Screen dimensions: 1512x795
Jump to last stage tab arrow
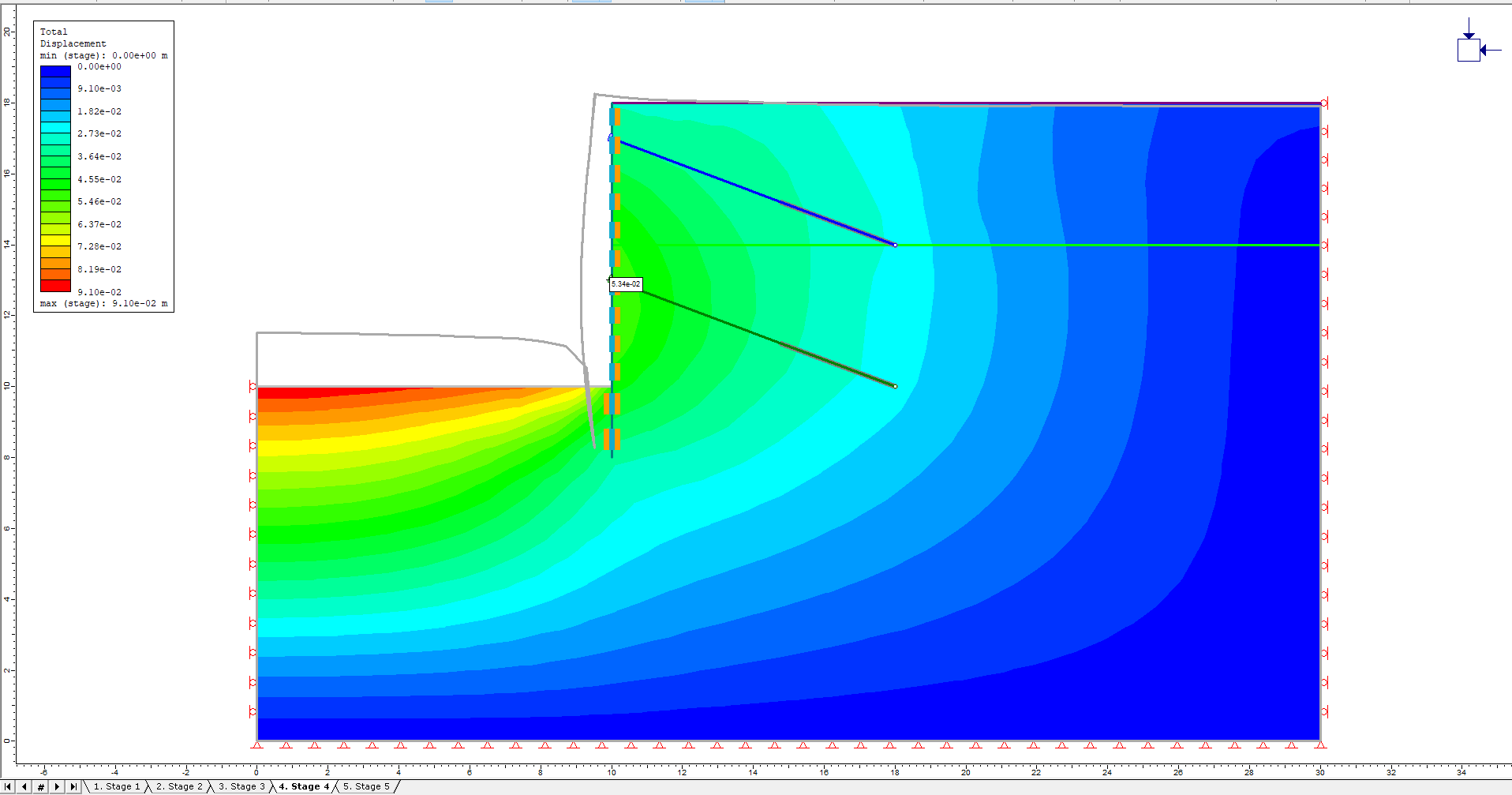(73, 786)
